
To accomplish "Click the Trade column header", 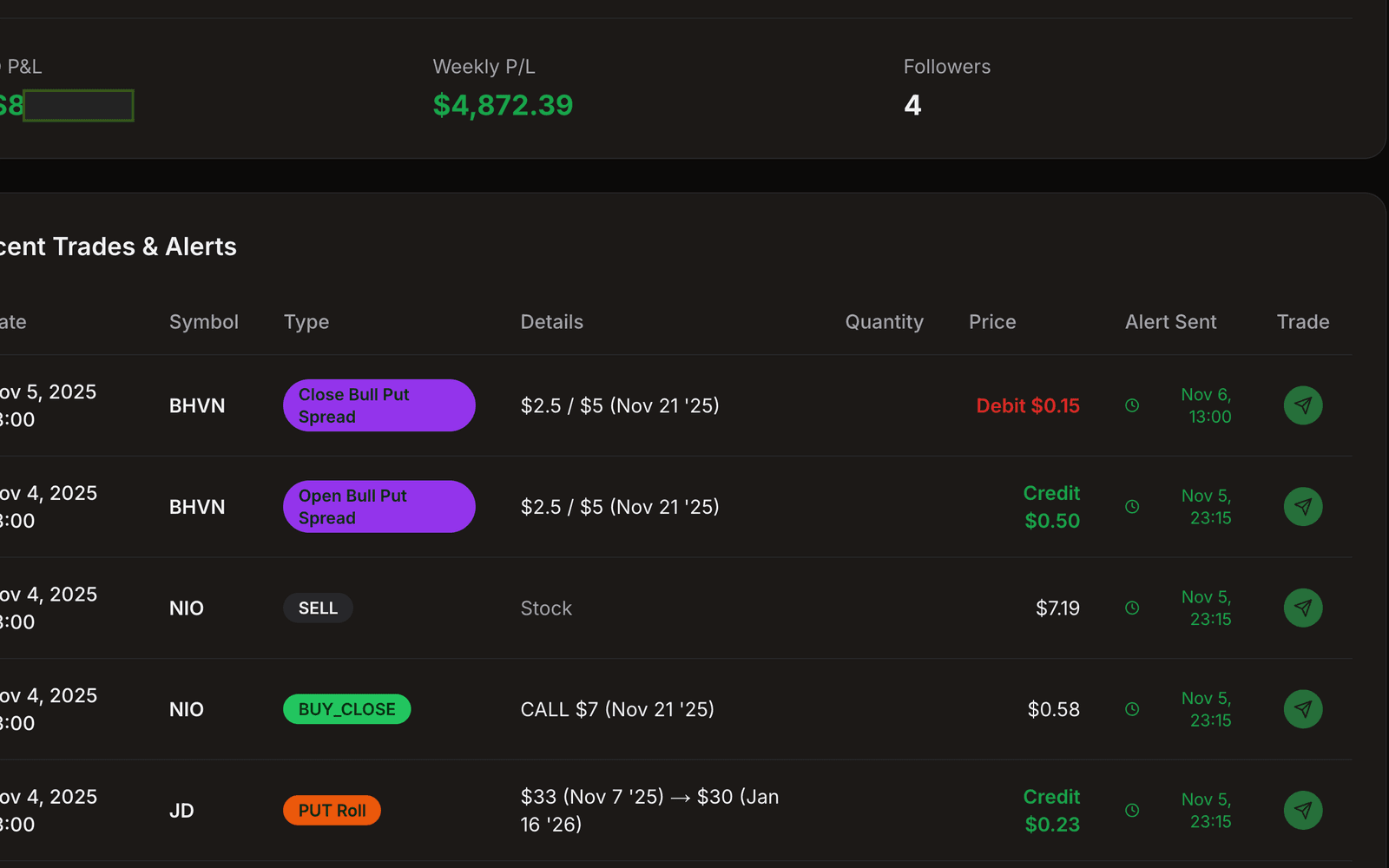I will [1303, 322].
